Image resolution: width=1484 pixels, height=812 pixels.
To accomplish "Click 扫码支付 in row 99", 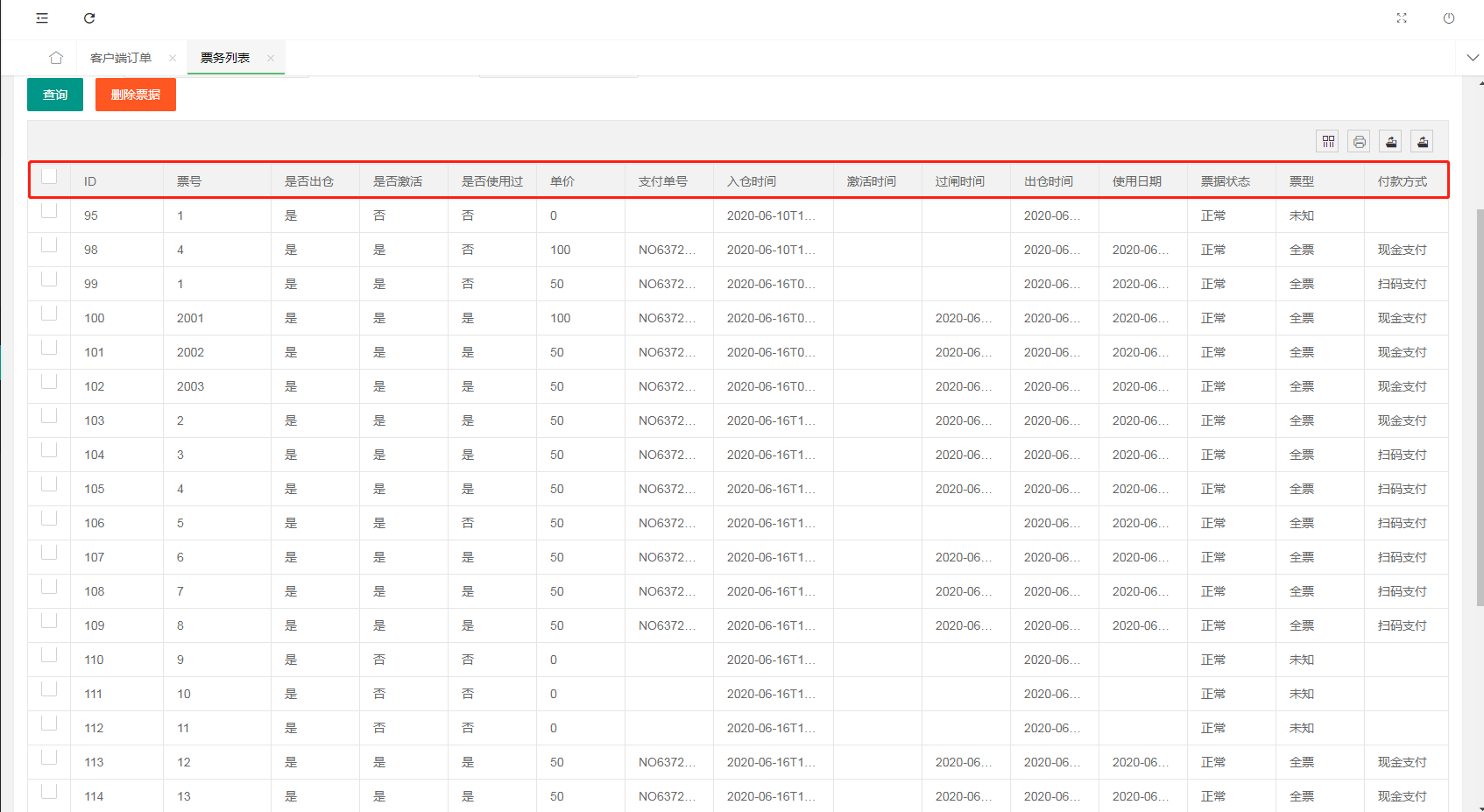I will 1403,284.
